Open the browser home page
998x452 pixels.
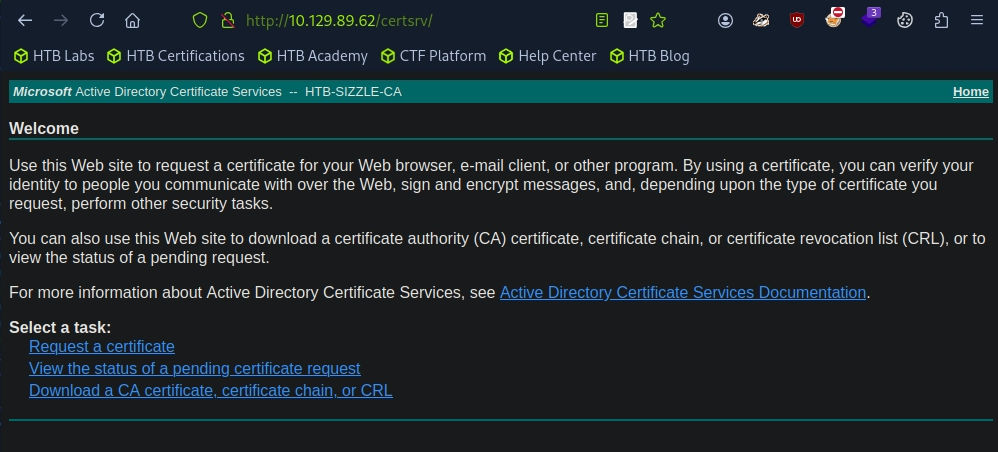[132, 20]
